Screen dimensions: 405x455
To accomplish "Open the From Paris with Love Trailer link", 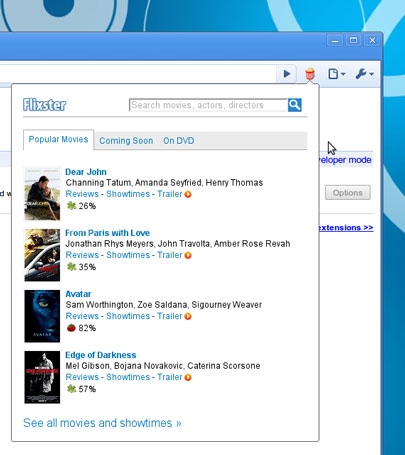I will [x=170, y=255].
